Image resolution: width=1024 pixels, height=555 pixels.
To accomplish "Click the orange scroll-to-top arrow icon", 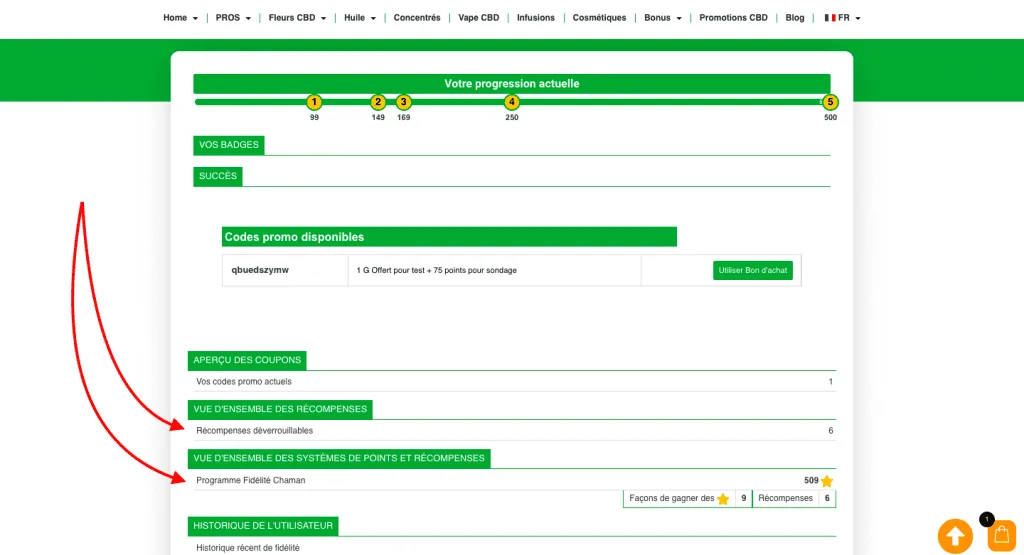I will point(954,536).
